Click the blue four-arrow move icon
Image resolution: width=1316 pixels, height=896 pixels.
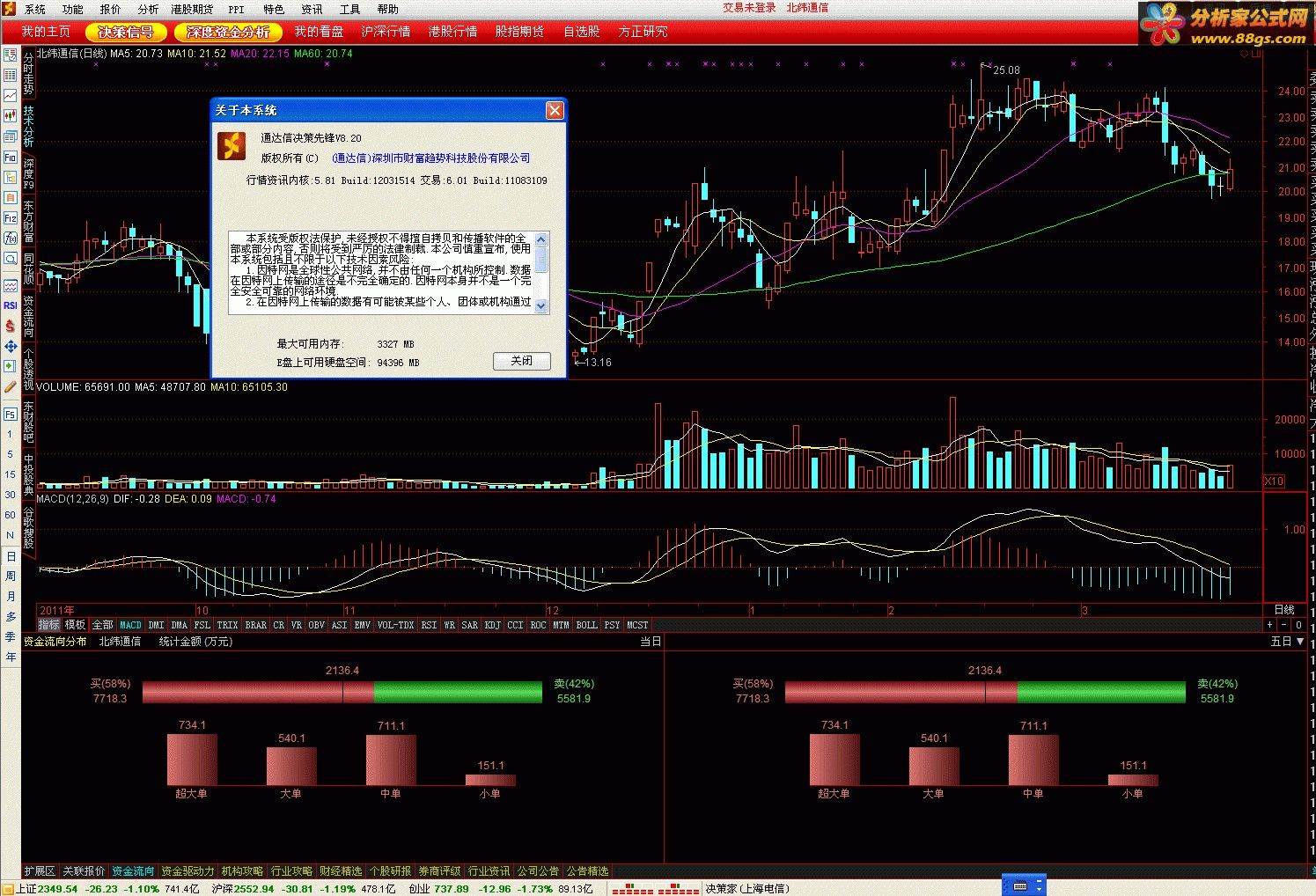11,346
